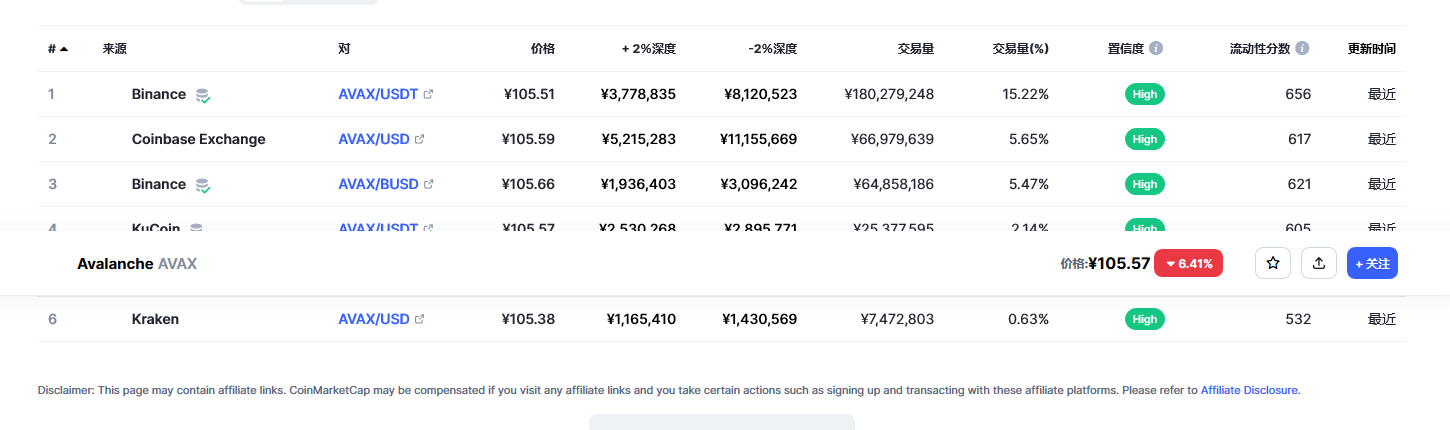The height and width of the screenshot is (430, 1450).
Task: Click the external link icon beside AVAX/USDT
Action: tap(429, 94)
